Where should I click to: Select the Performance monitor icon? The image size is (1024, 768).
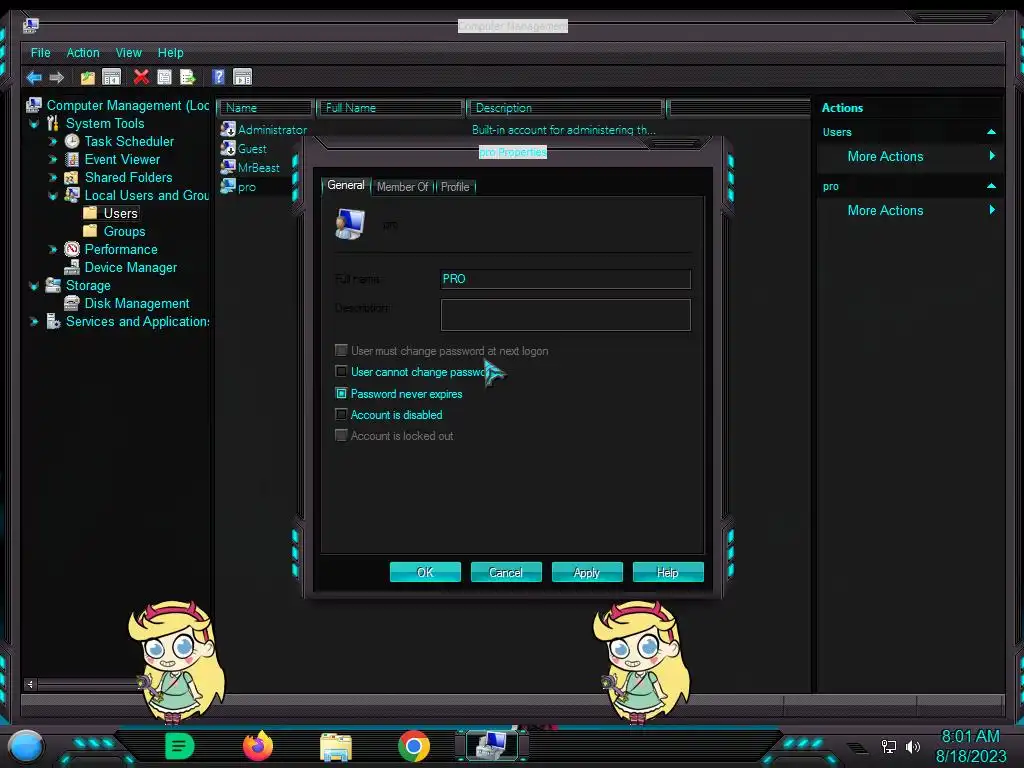tap(72, 249)
